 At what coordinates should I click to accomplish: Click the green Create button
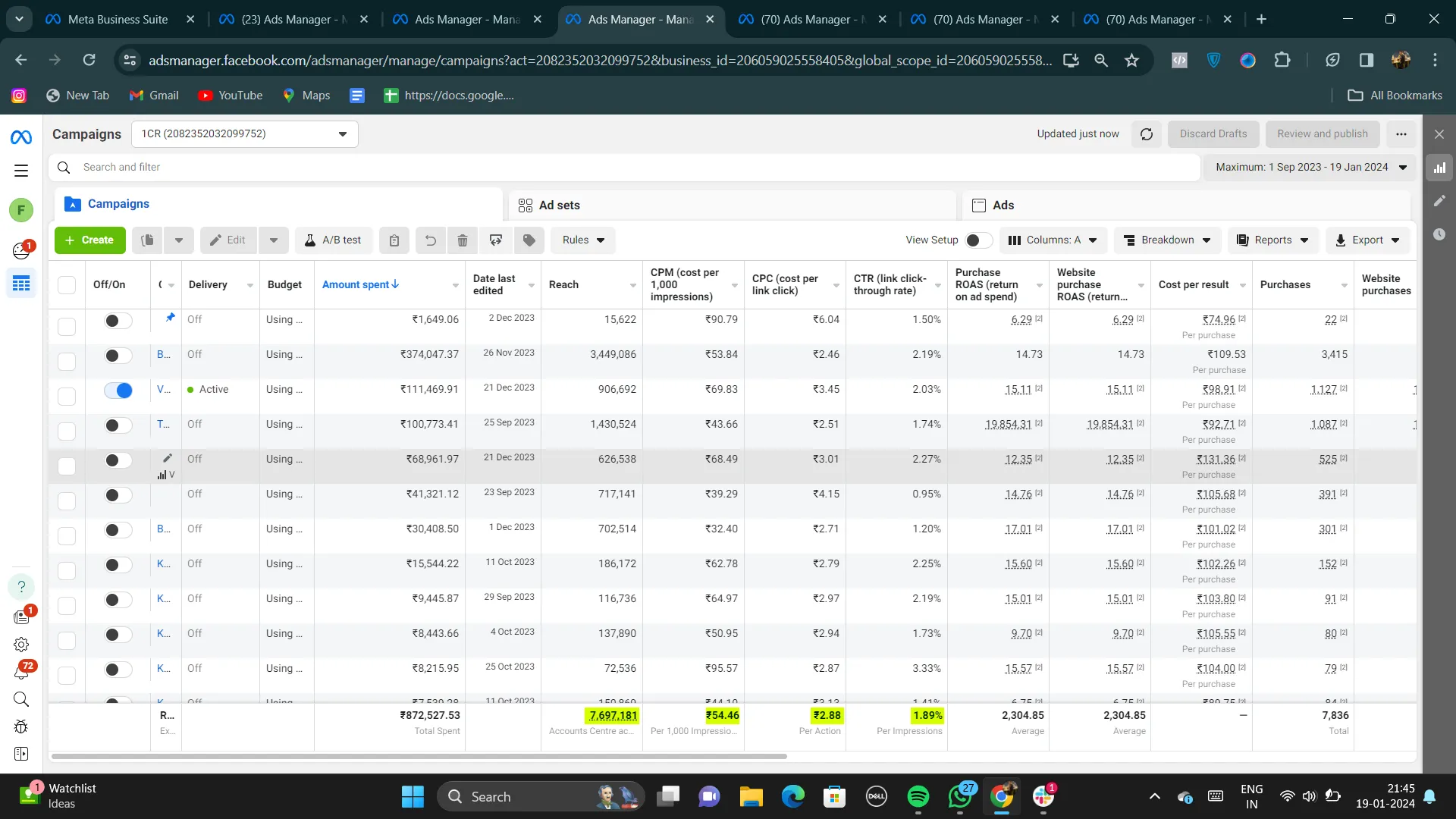click(x=89, y=240)
